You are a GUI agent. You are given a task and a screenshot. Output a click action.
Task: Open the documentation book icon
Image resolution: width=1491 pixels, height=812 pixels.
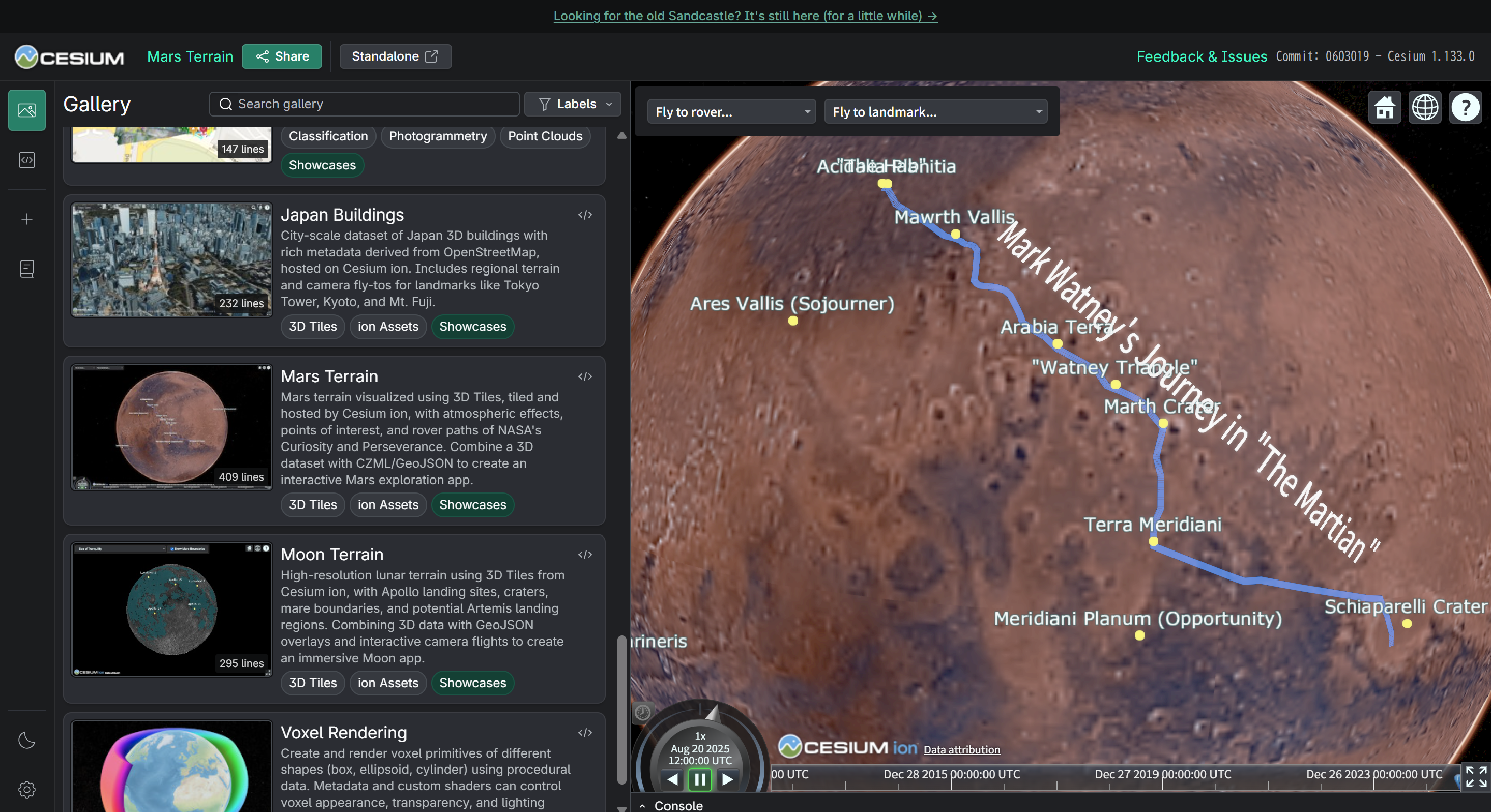26,269
